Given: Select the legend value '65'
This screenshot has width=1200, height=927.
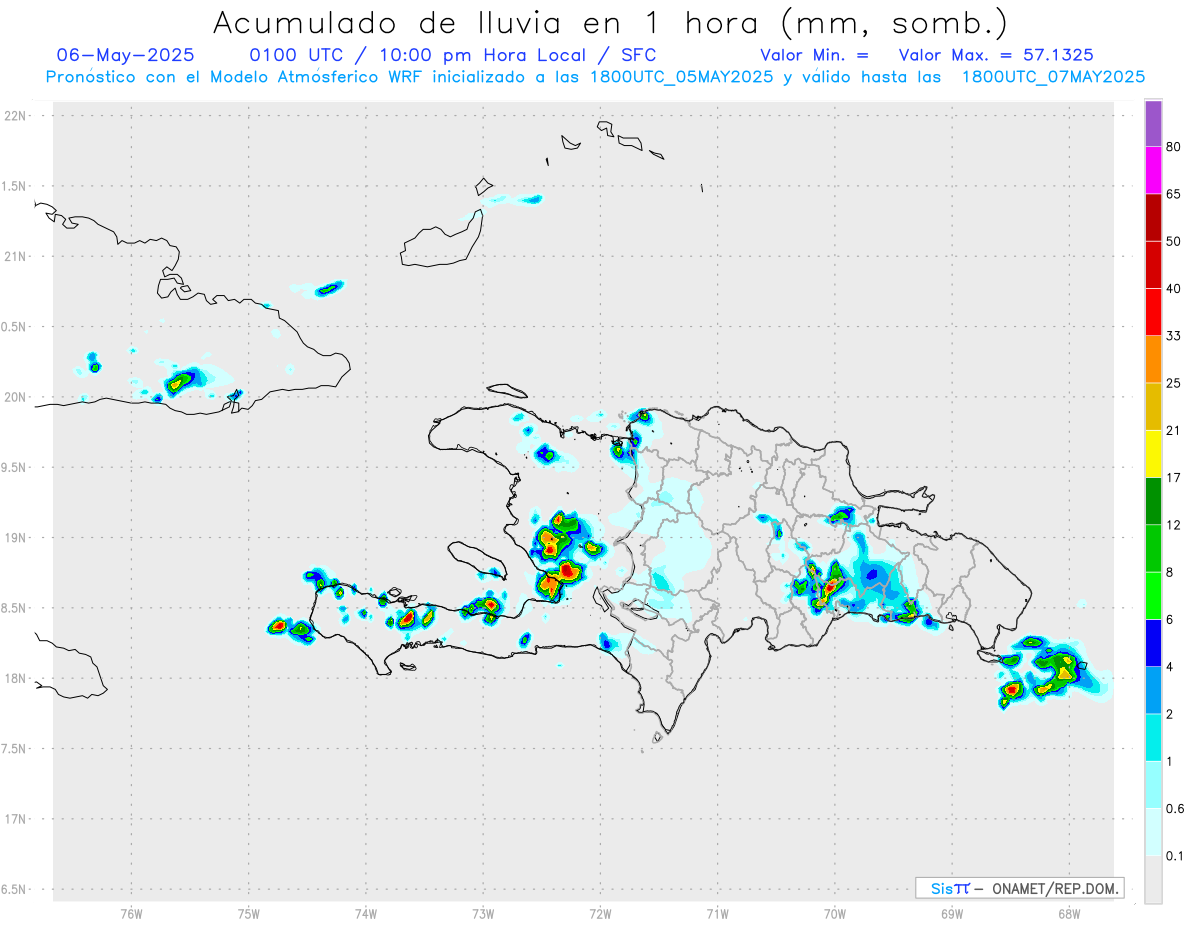Looking at the screenshot, I should coord(1174,195).
